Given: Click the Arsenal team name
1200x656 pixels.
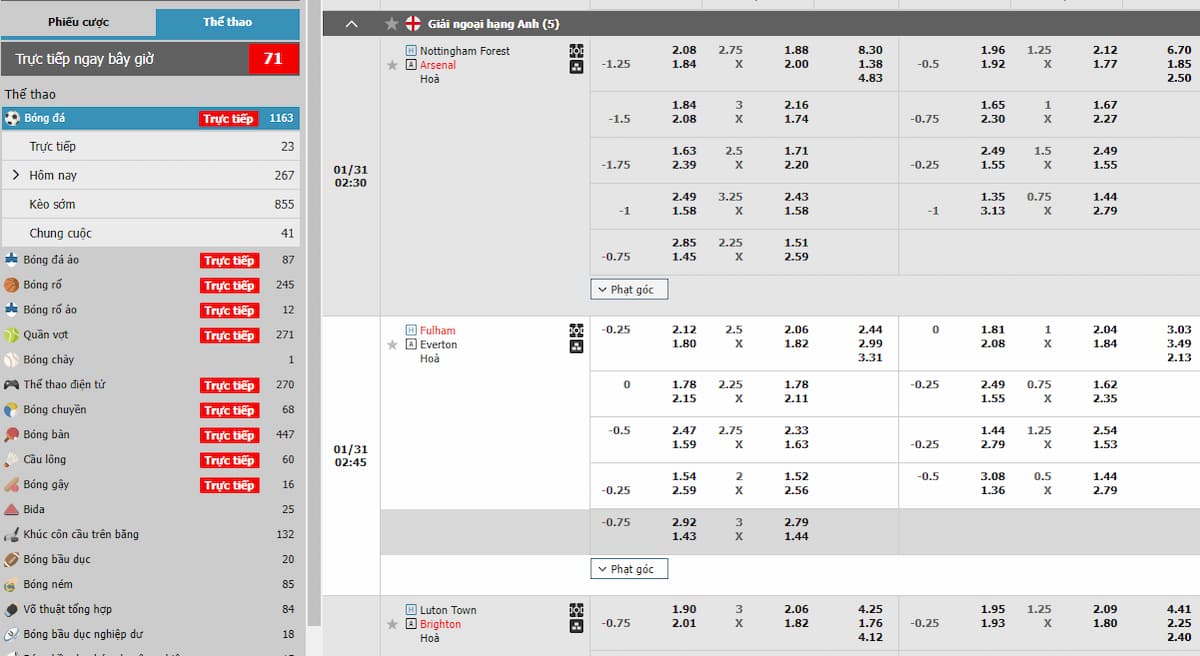Looking at the screenshot, I should point(438,65).
